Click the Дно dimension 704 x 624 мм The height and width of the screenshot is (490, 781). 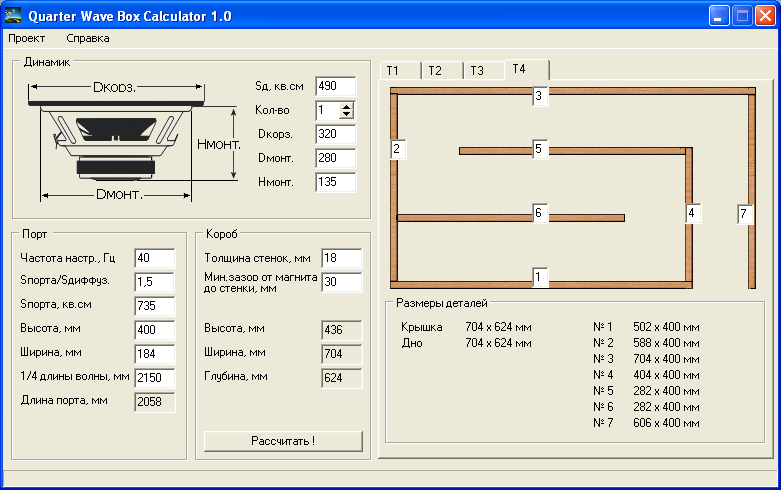coord(498,343)
